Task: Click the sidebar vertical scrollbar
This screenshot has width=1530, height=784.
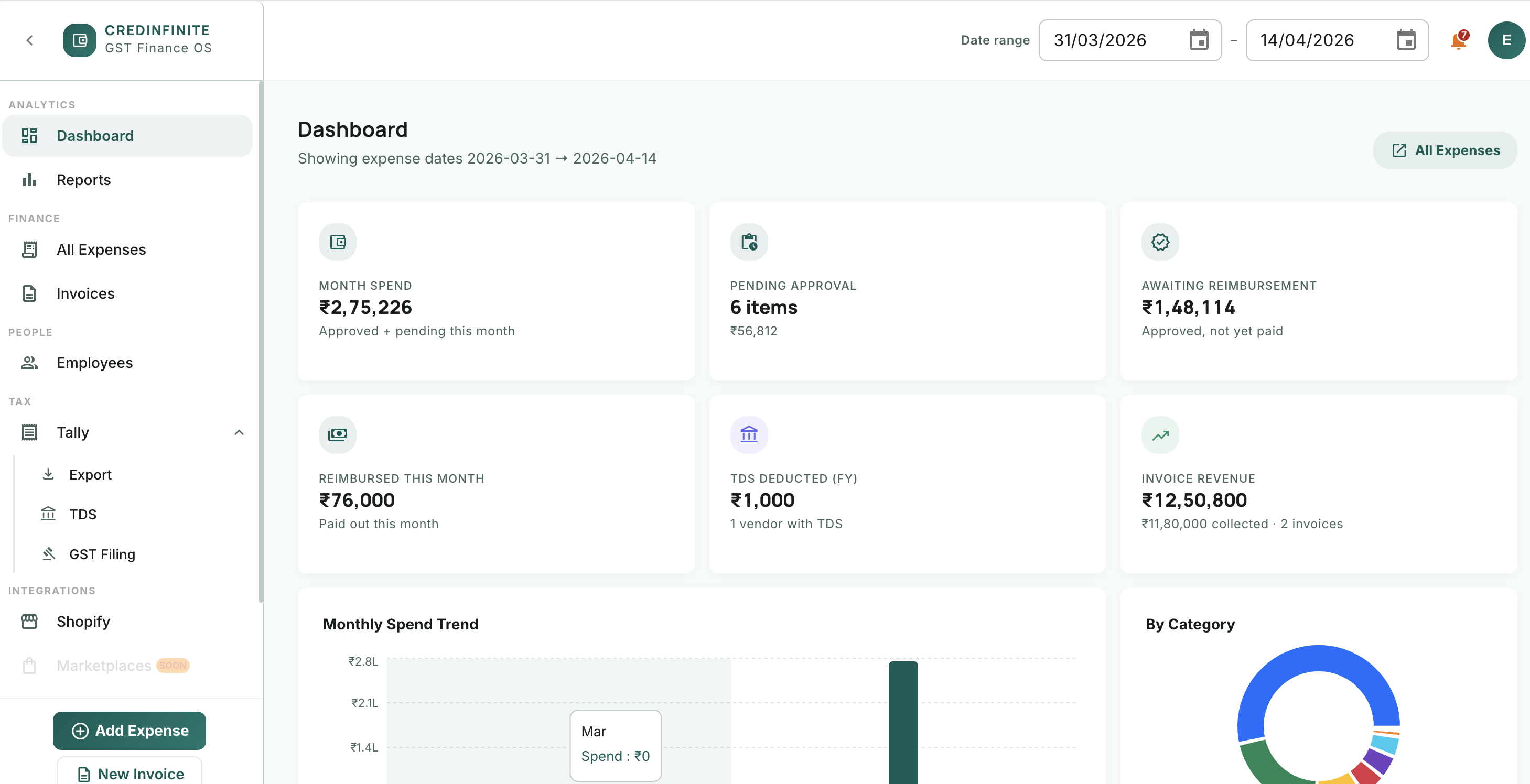Action: tap(261, 341)
